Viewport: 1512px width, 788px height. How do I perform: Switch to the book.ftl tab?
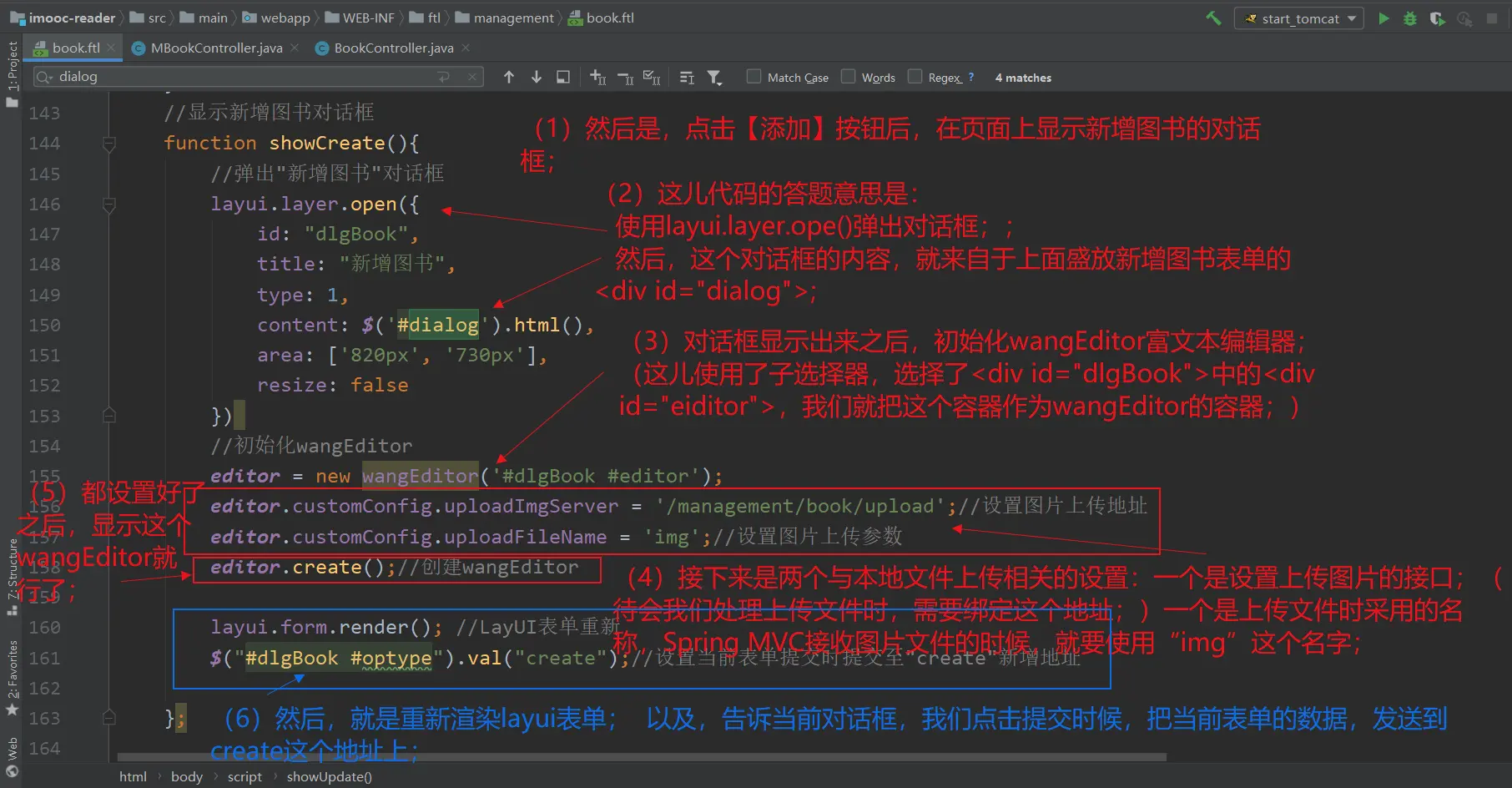click(x=76, y=48)
